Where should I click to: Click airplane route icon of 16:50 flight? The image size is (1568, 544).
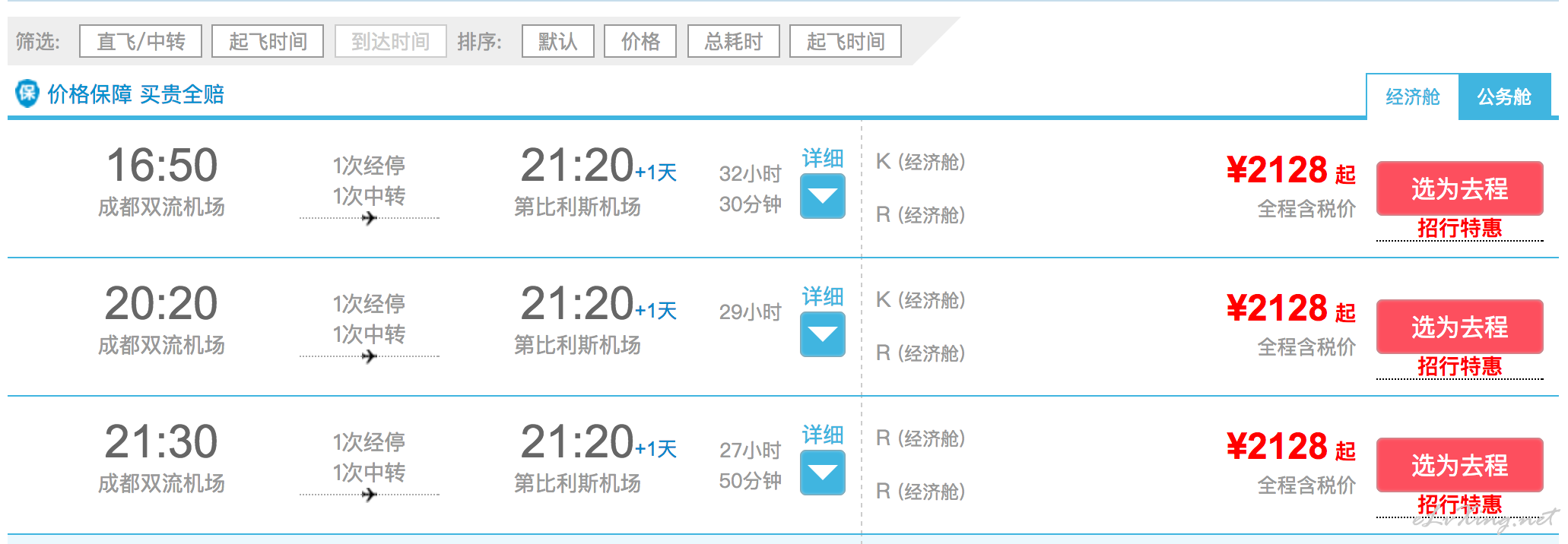(x=370, y=218)
